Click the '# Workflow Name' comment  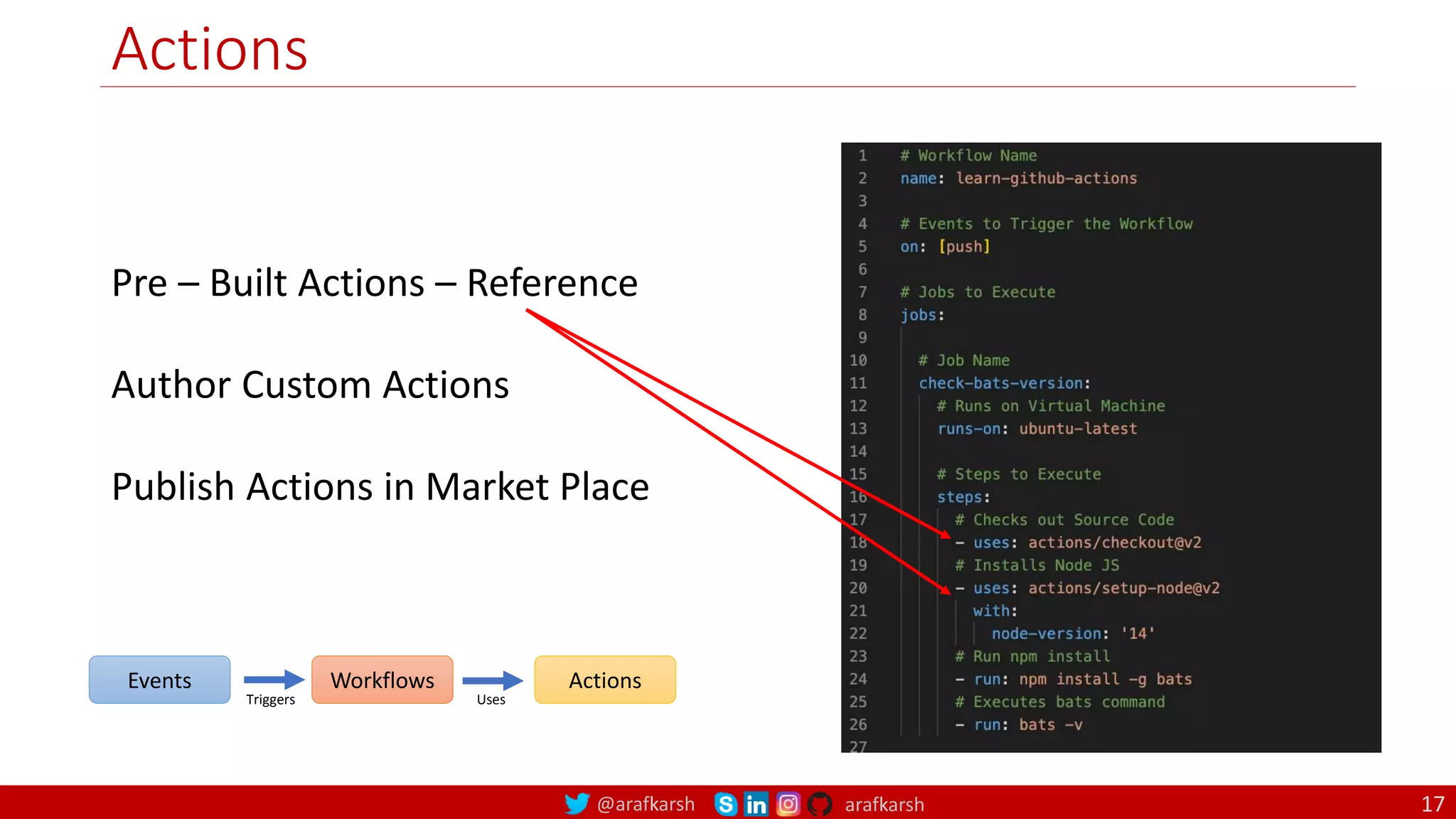pyautogui.click(x=968, y=156)
